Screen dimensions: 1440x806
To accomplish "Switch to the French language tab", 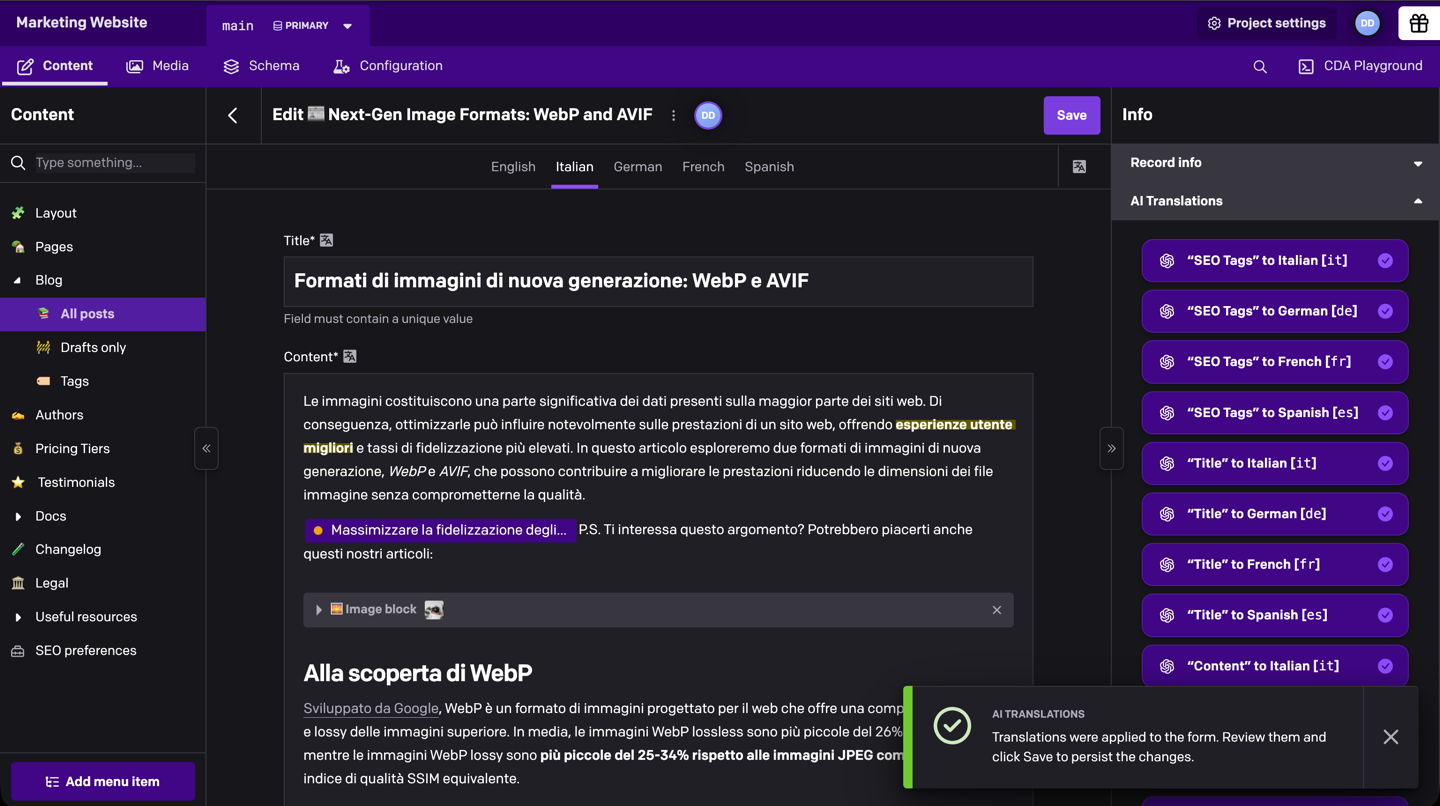I will (703, 167).
